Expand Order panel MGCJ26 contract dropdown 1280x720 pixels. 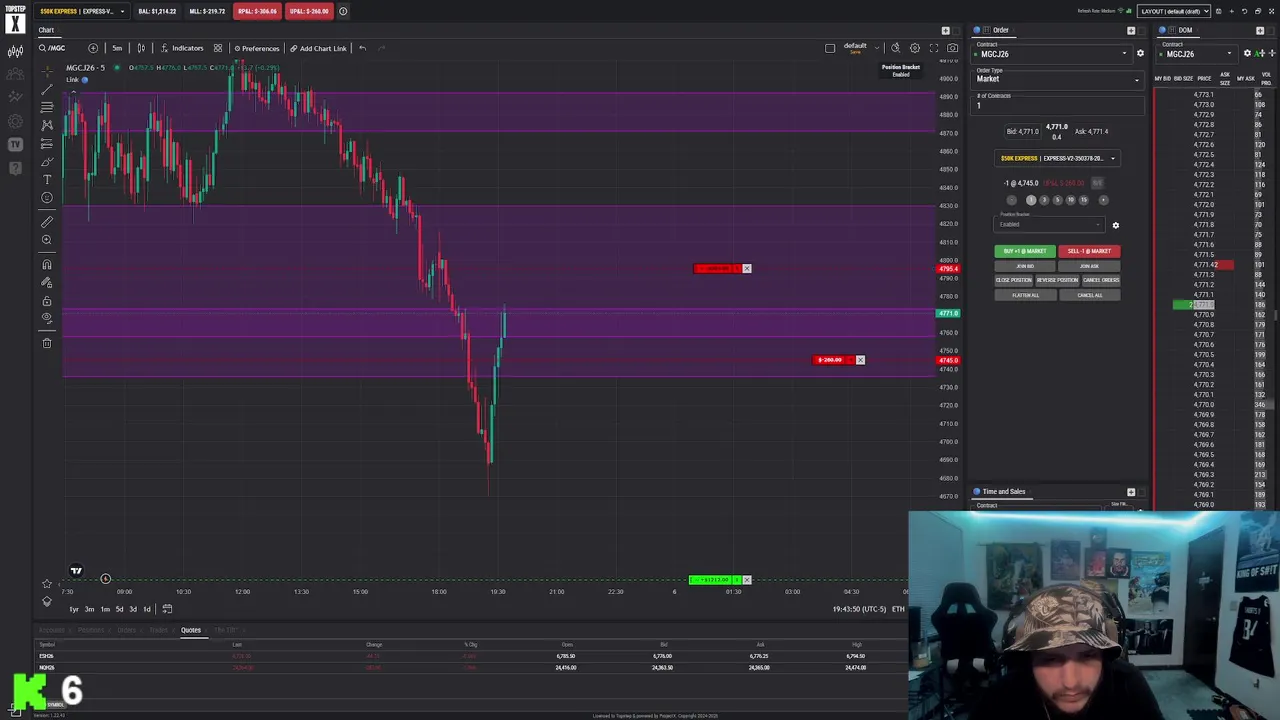(x=1124, y=53)
